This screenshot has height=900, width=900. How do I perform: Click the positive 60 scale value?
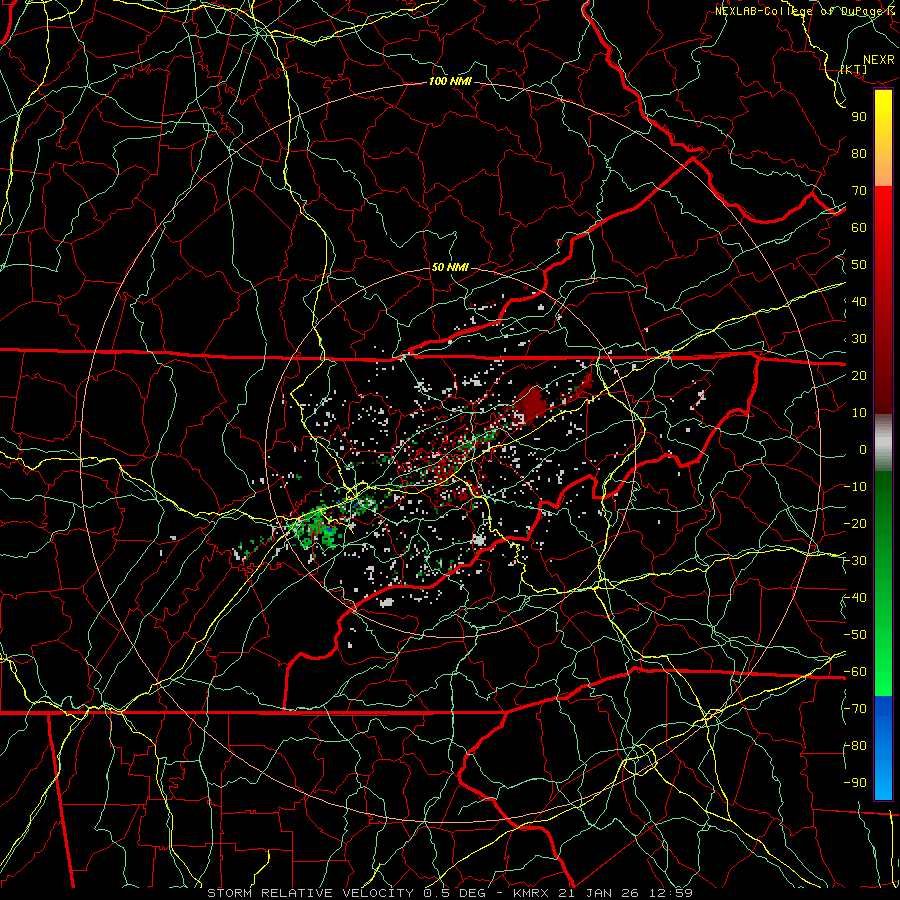coord(859,227)
